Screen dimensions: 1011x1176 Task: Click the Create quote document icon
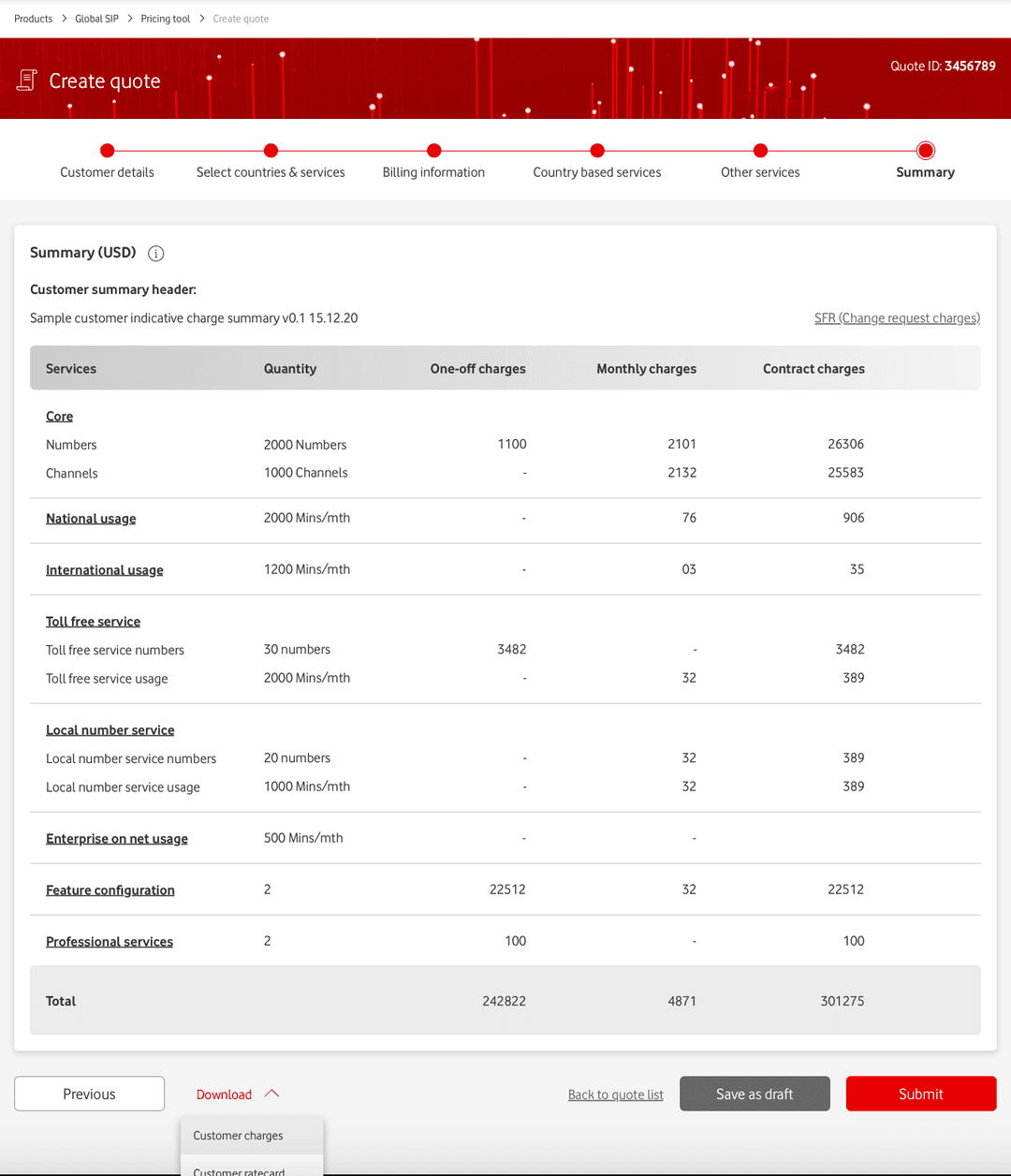[27, 81]
